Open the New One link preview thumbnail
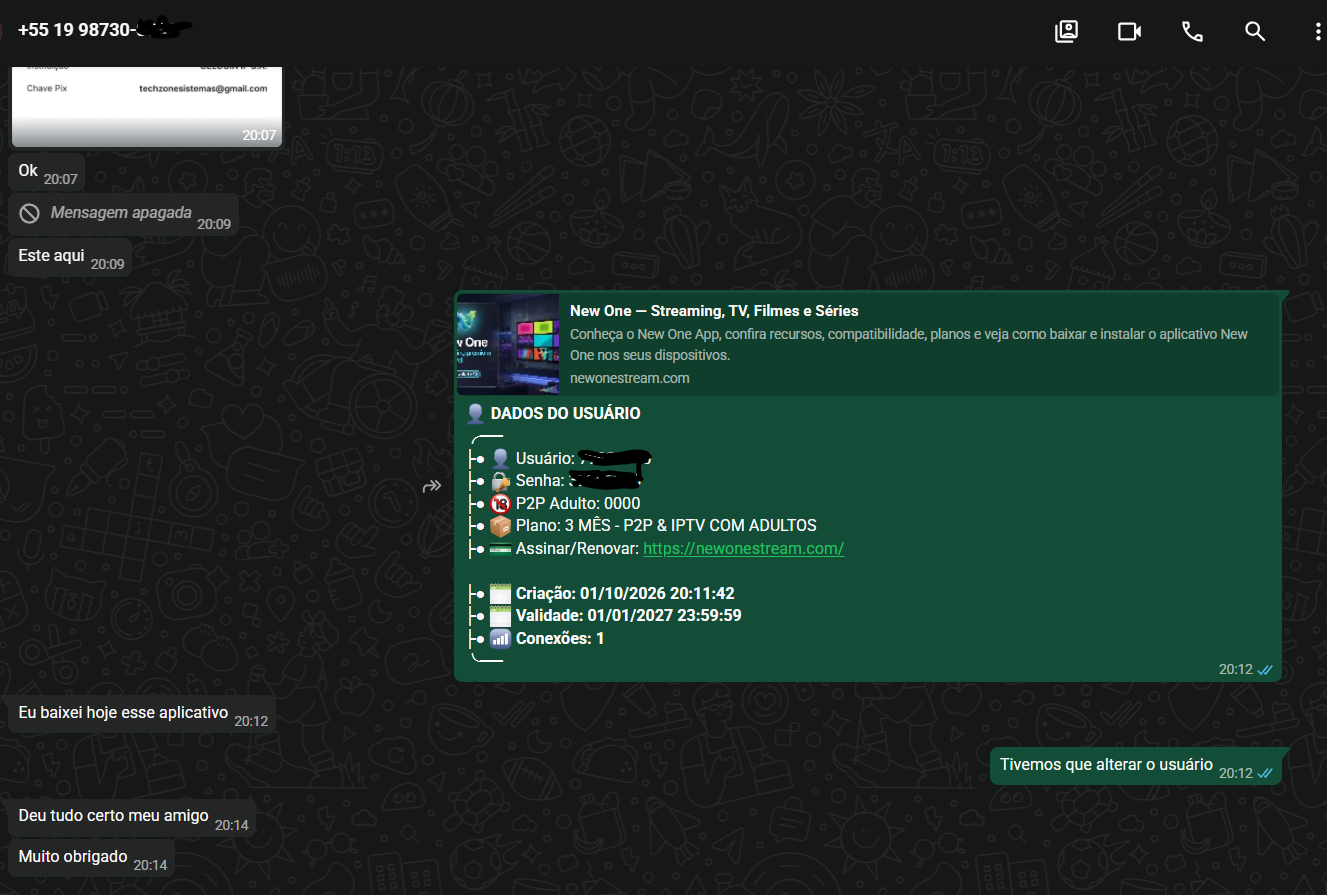This screenshot has width=1327, height=895. click(x=508, y=345)
